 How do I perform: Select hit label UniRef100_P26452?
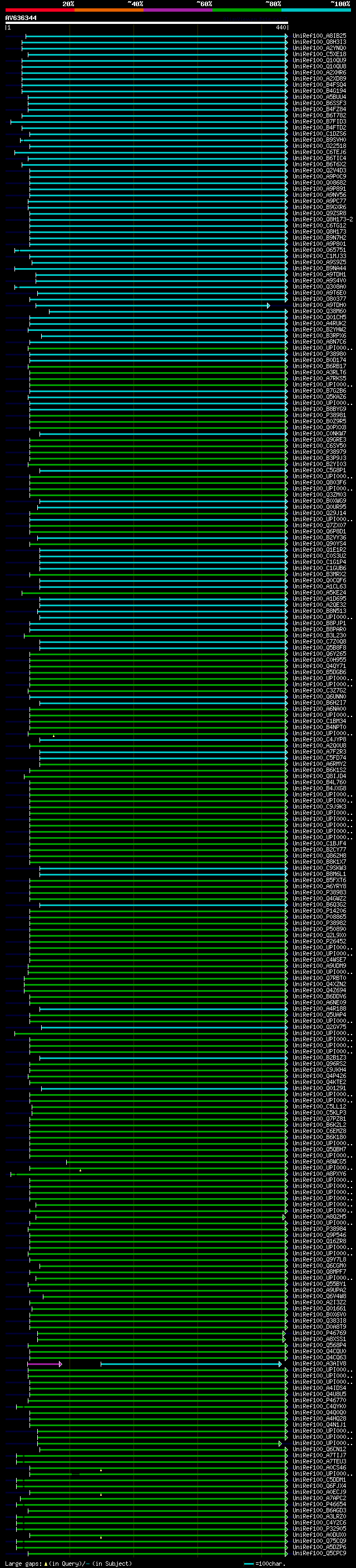point(319,942)
